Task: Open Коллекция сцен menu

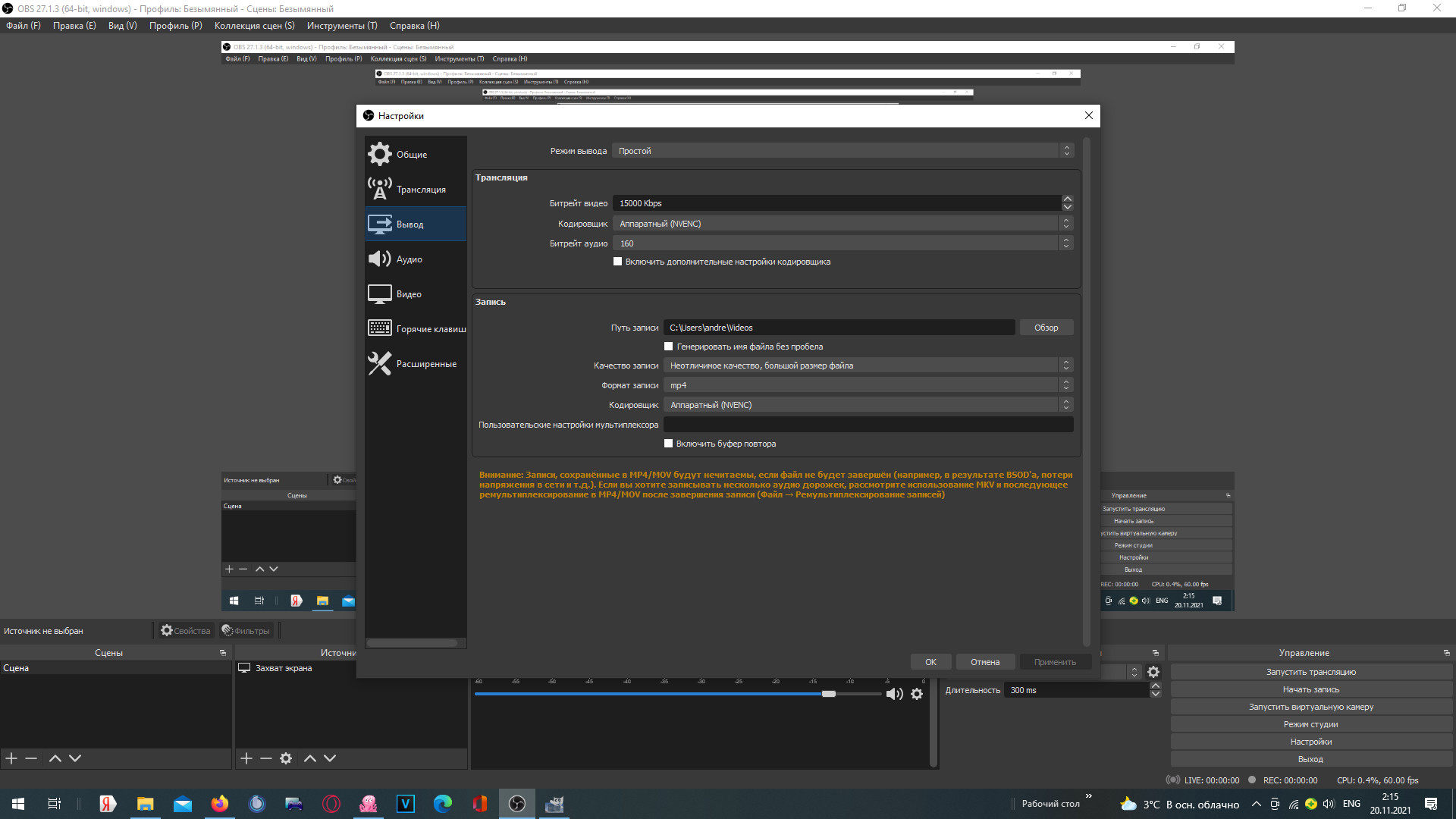Action: coord(254,26)
